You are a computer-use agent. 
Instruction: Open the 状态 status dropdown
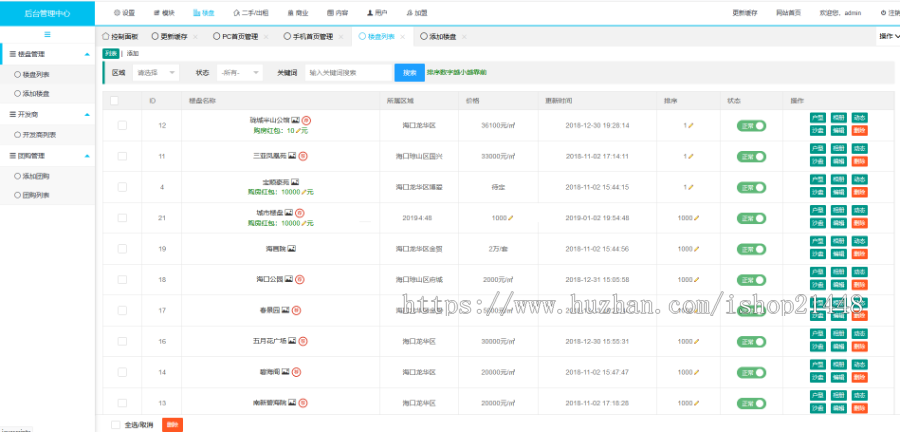click(x=240, y=73)
